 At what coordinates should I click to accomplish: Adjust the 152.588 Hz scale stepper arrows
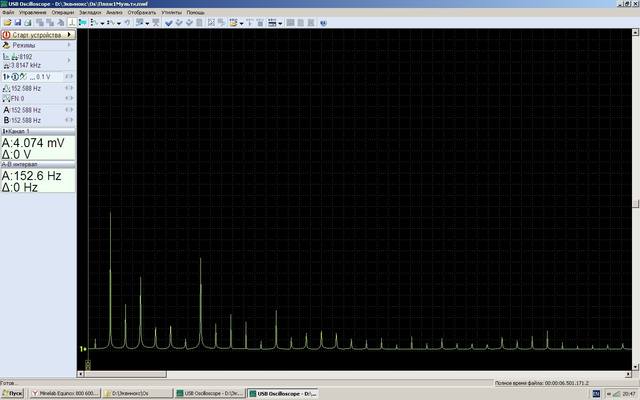69,88
